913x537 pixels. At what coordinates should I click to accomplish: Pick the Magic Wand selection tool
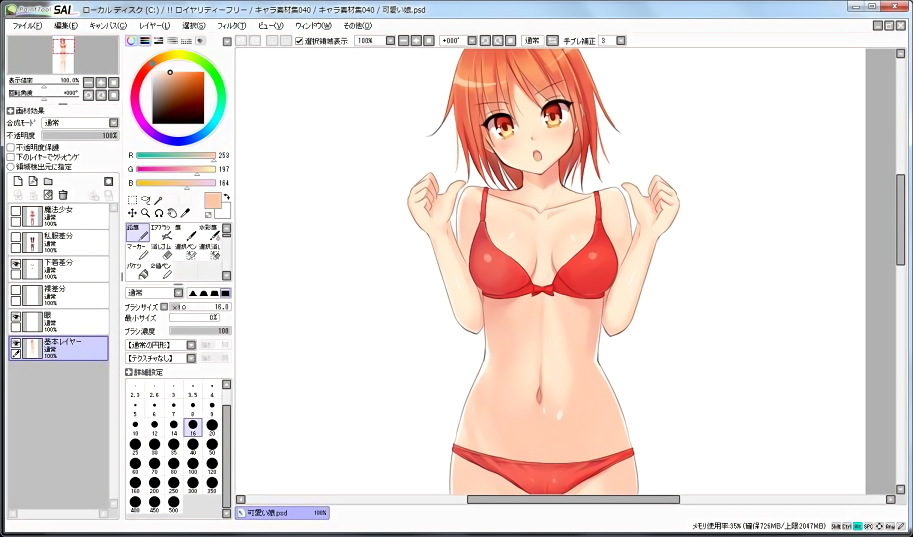tap(158, 200)
